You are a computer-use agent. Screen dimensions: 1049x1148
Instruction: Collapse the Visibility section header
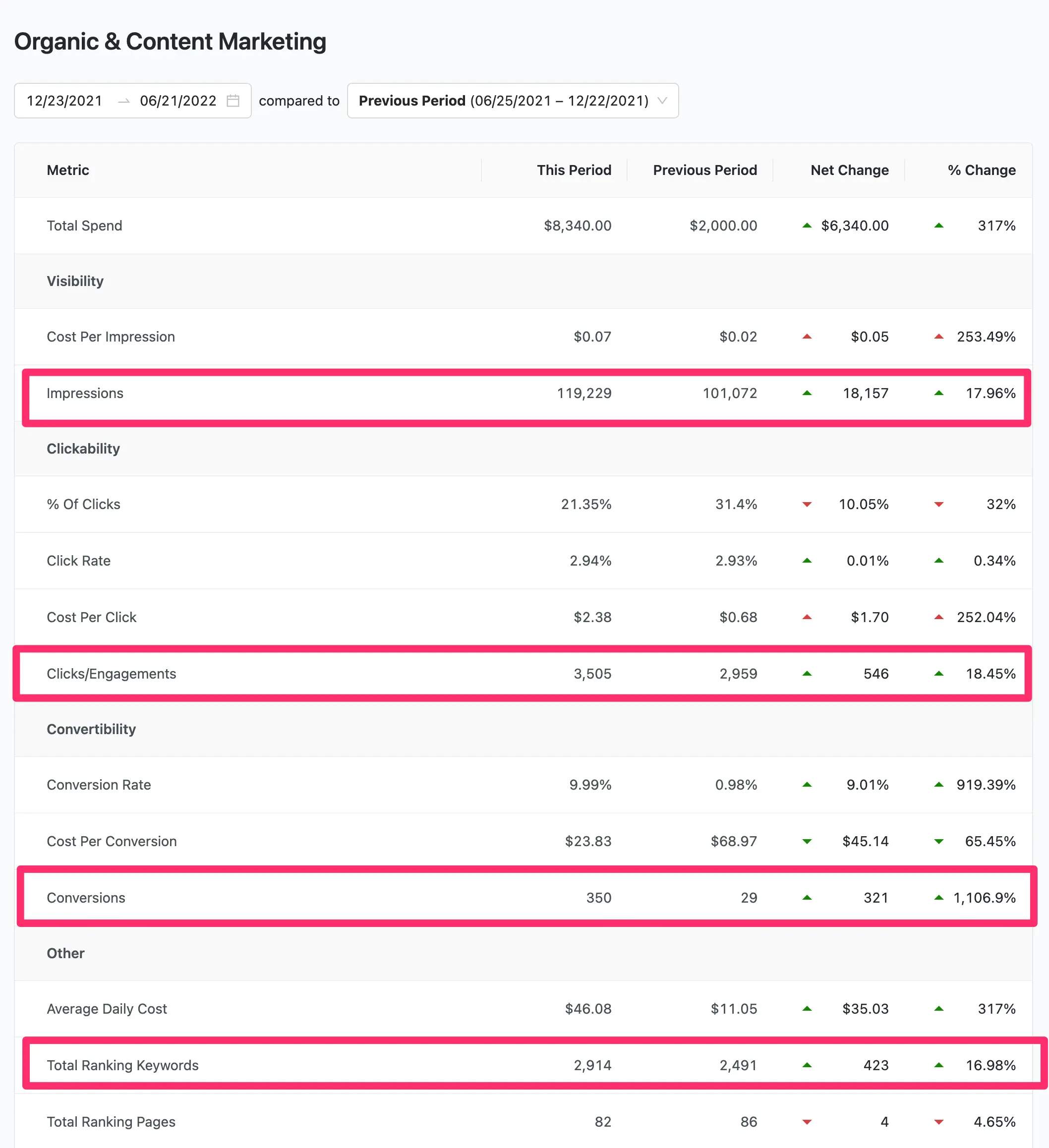tap(75, 281)
